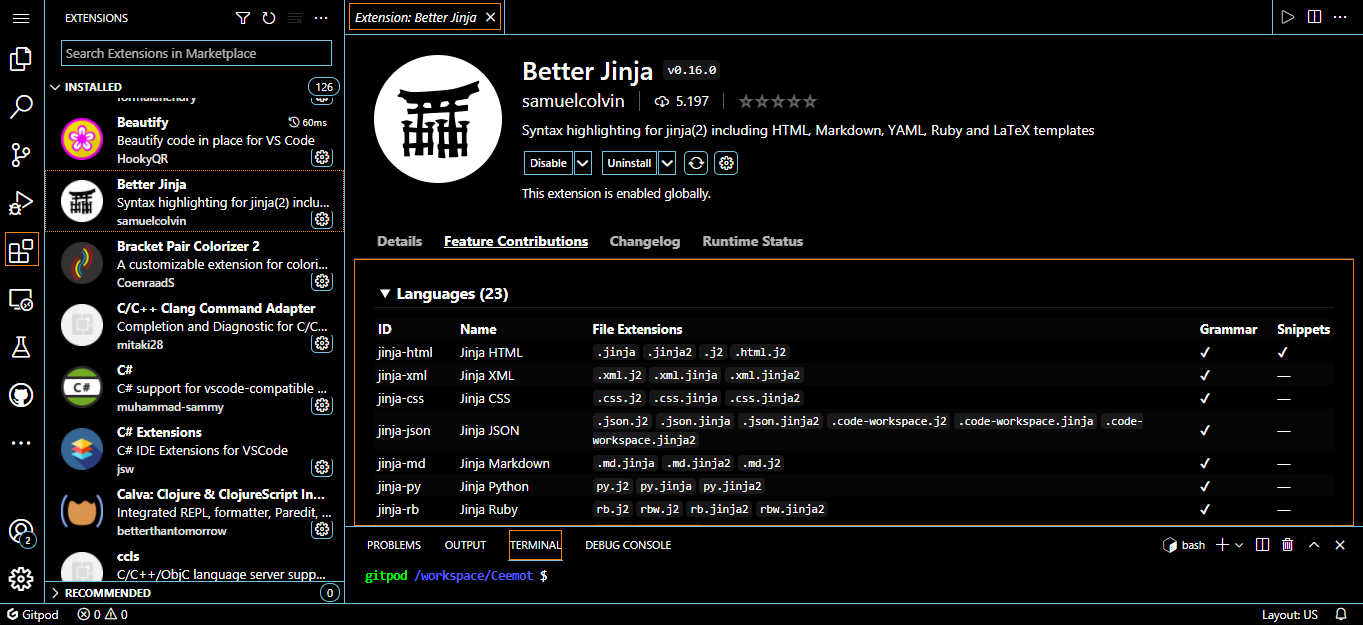1363x625 pixels.
Task: Open manage gear on Better Jinja details page
Action: point(727,163)
